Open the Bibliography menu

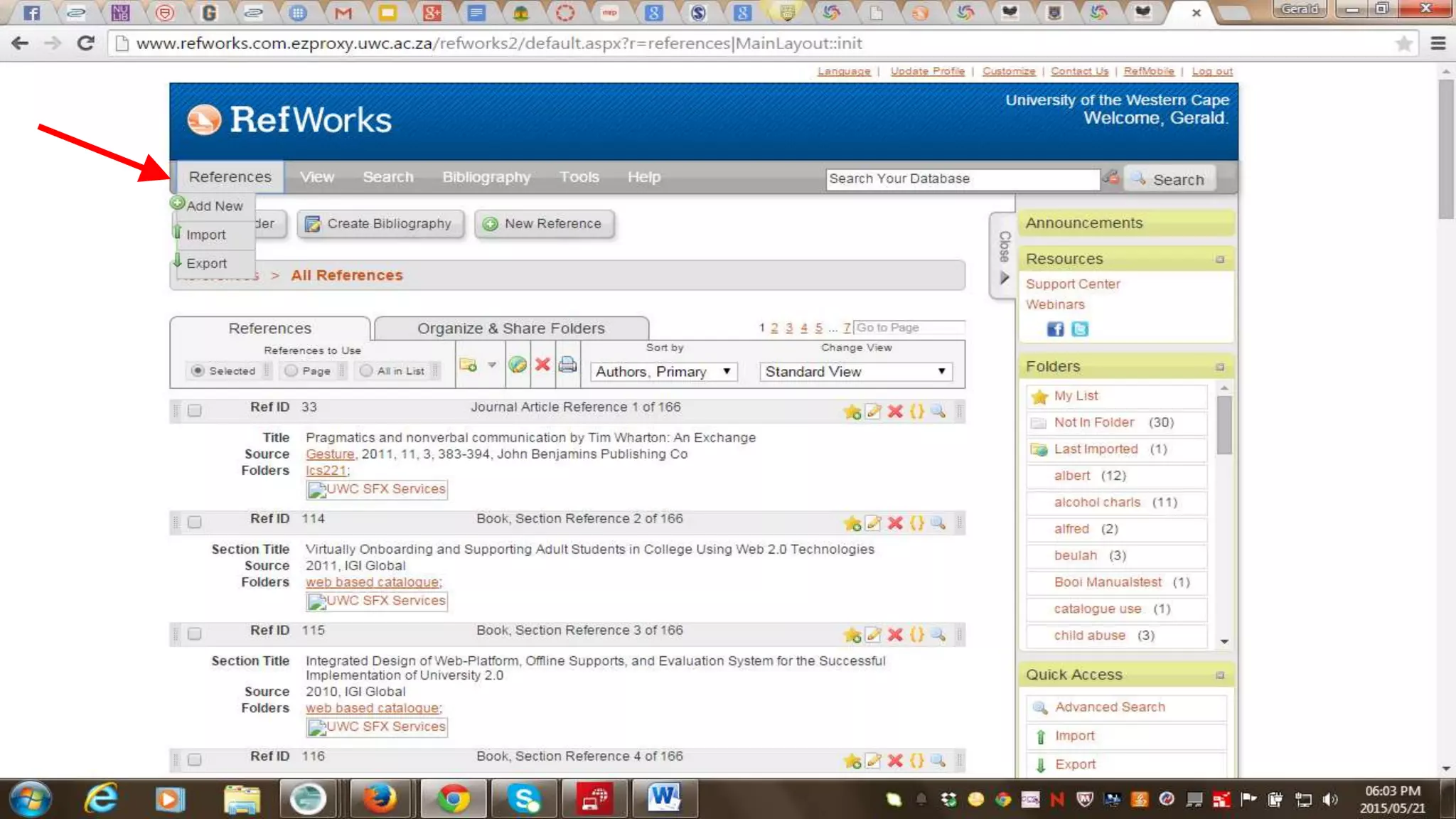(486, 177)
